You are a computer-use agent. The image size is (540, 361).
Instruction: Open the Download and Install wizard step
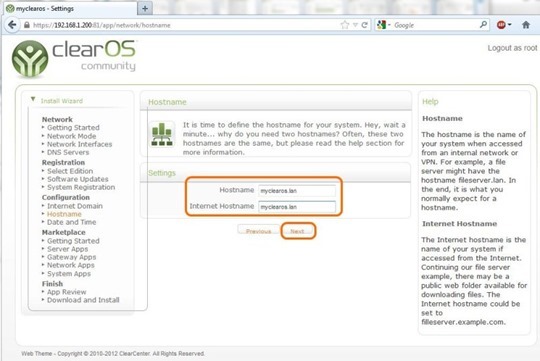point(83,300)
